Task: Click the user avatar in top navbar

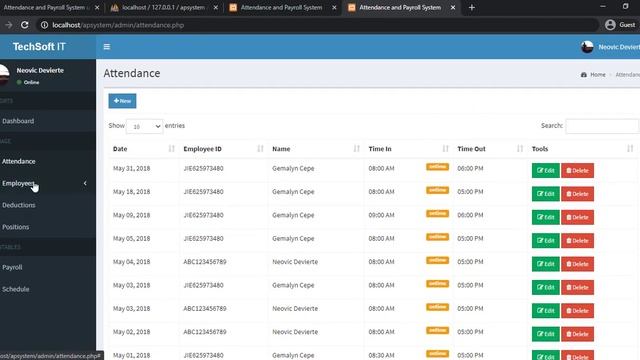Action: point(587,47)
